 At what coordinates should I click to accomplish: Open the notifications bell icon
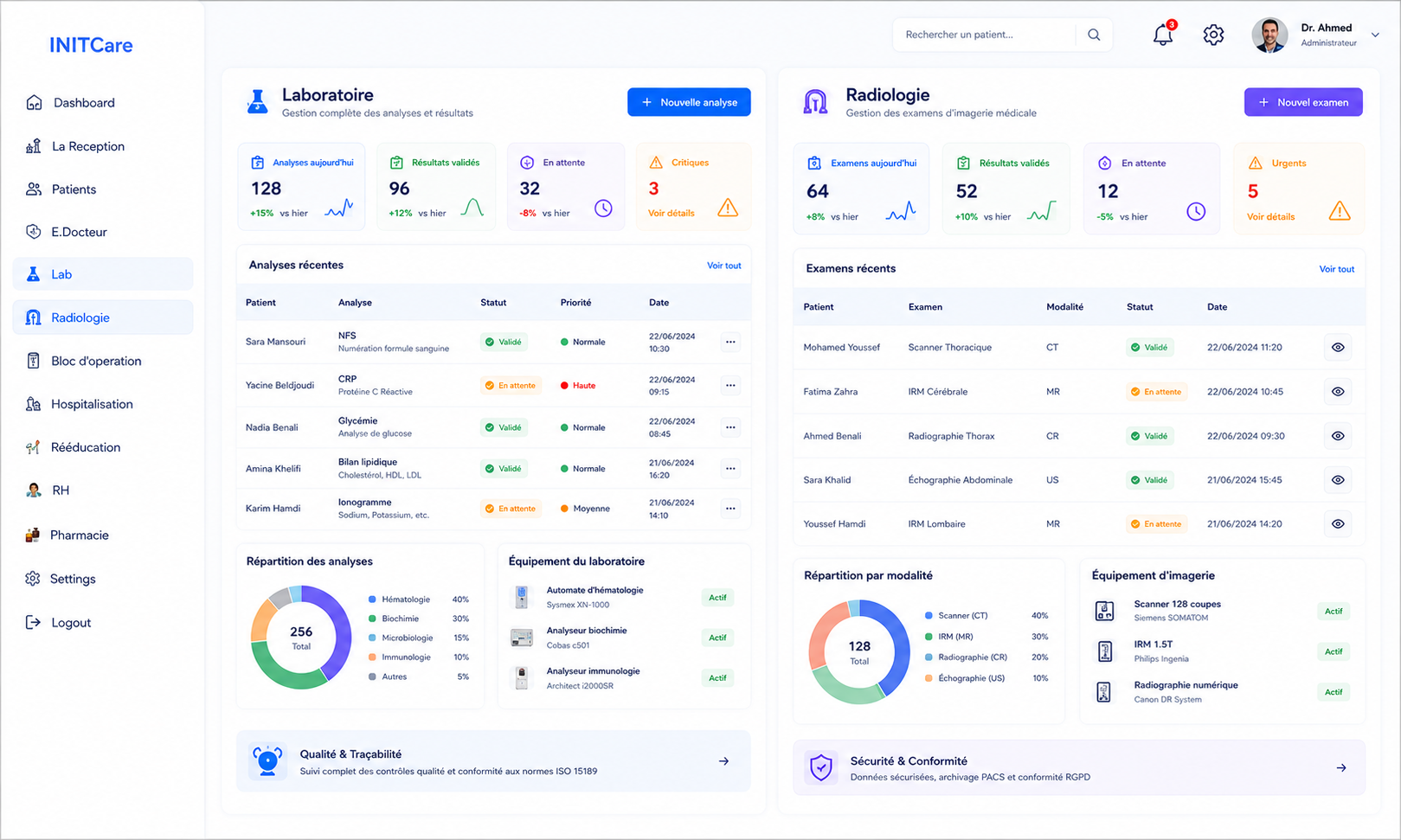(x=1163, y=35)
